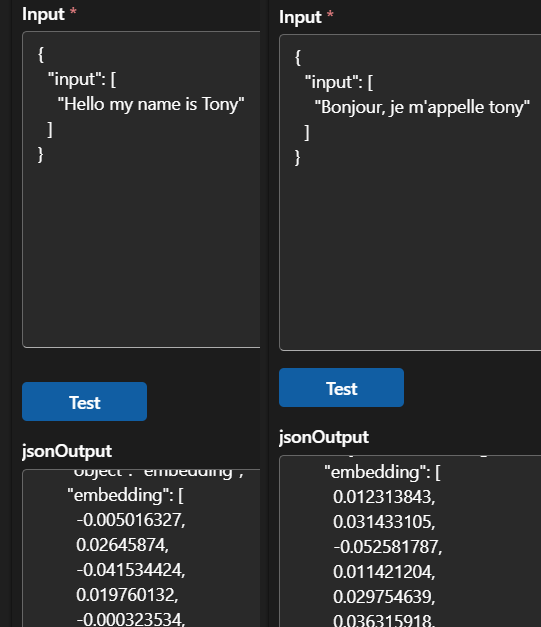The width and height of the screenshot is (541, 627).
Task: Click the right Input label
Action: point(300,17)
